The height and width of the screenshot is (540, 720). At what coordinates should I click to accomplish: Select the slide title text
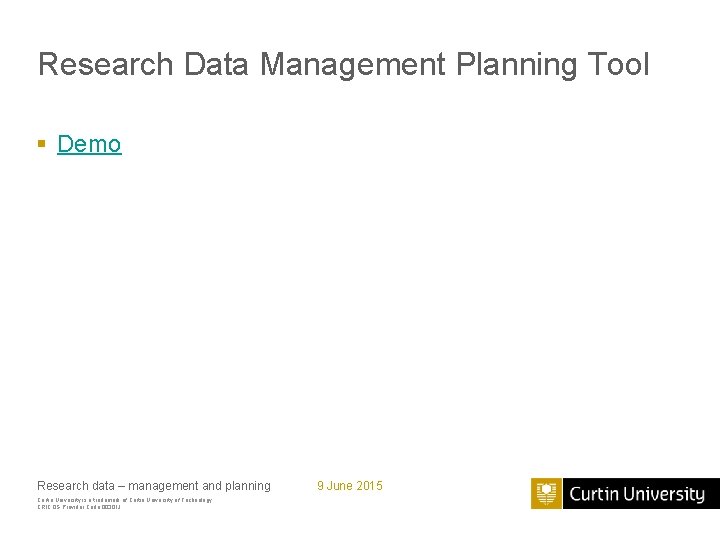point(343,65)
